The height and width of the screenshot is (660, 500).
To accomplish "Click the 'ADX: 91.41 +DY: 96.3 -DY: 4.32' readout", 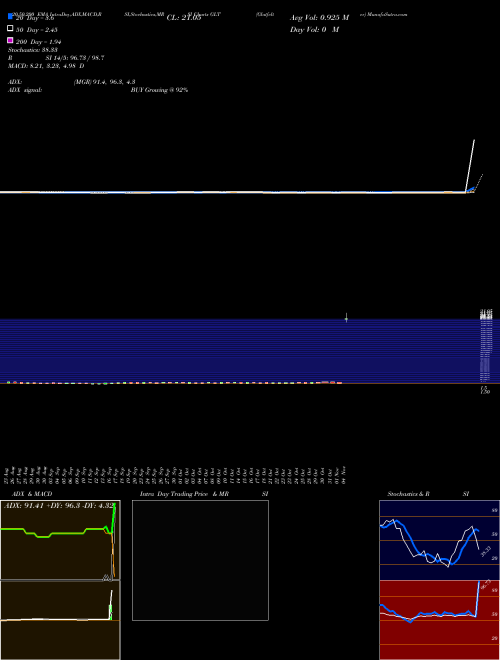I will coord(59,506).
